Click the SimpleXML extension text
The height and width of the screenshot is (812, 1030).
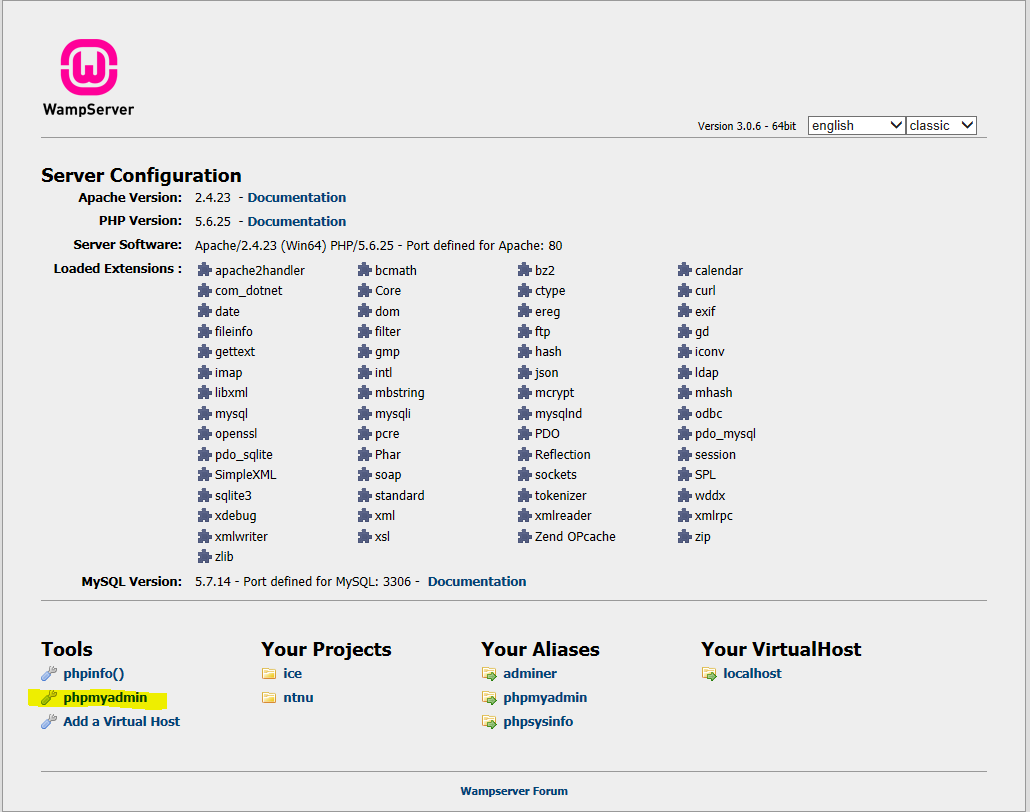[x=246, y=474]
